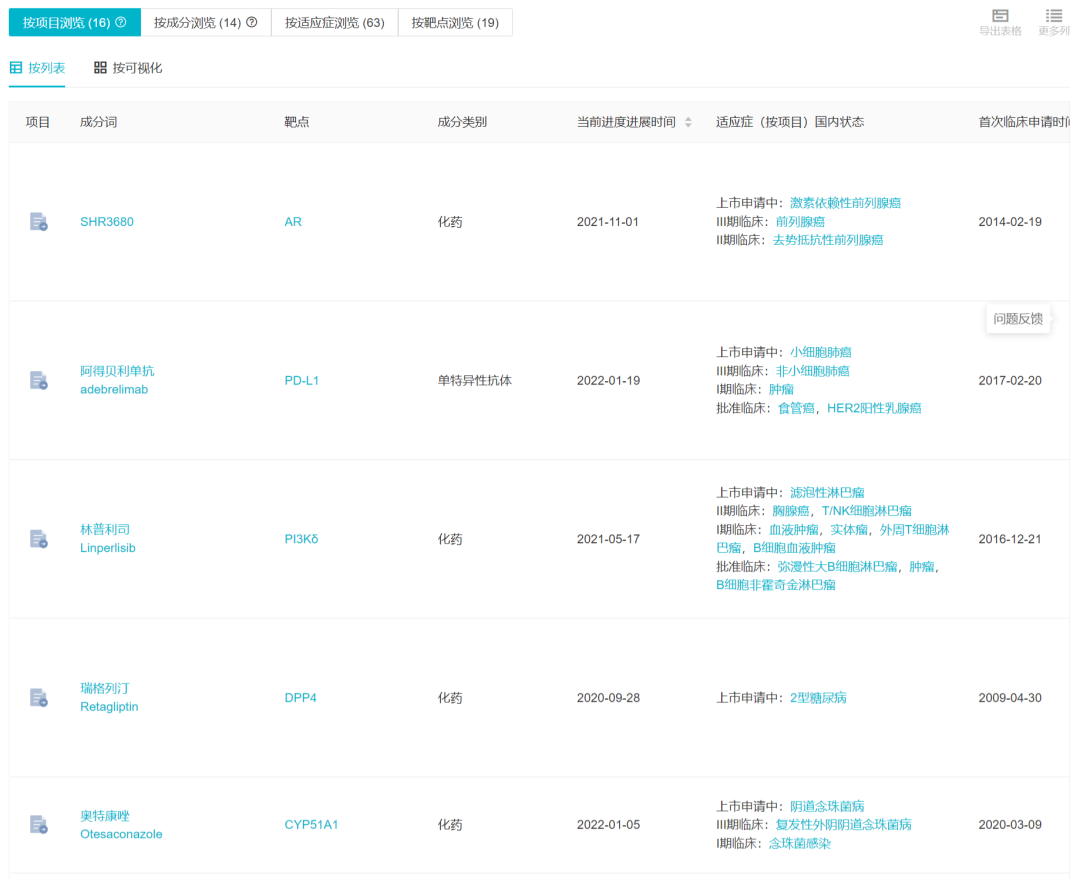Viewport: 1080px width, 879px height.
Task: Open 瑞格列汀 Retagliptin link
Action: point(109,698)
